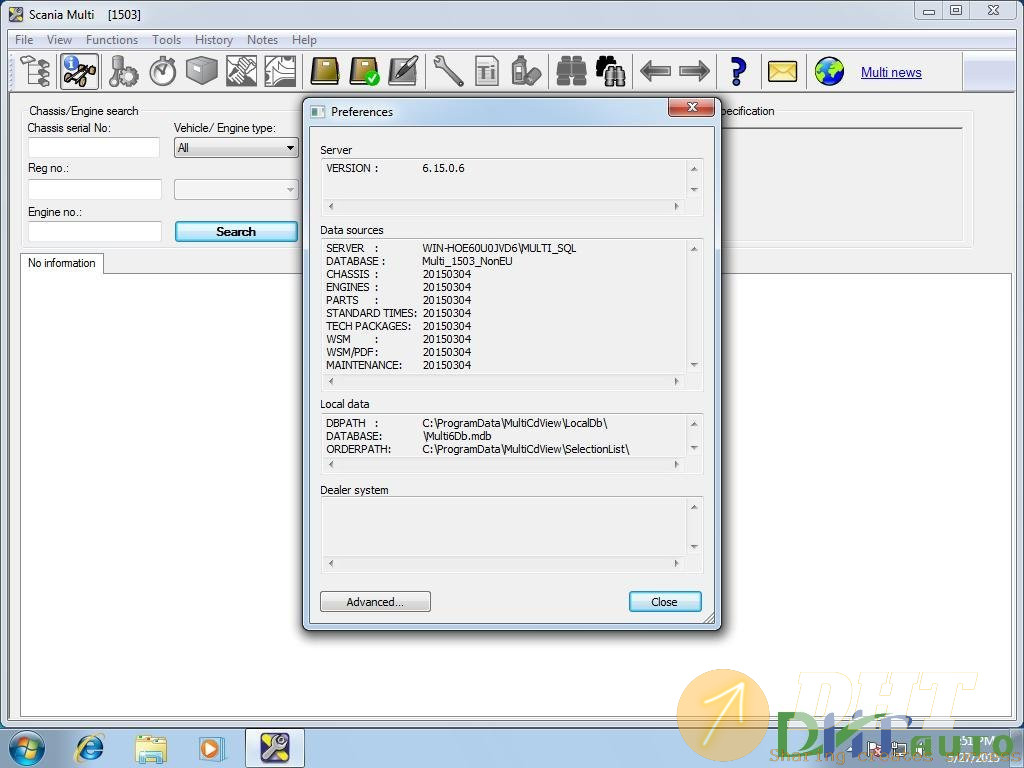Open the Multi news link

pos(891,72)
